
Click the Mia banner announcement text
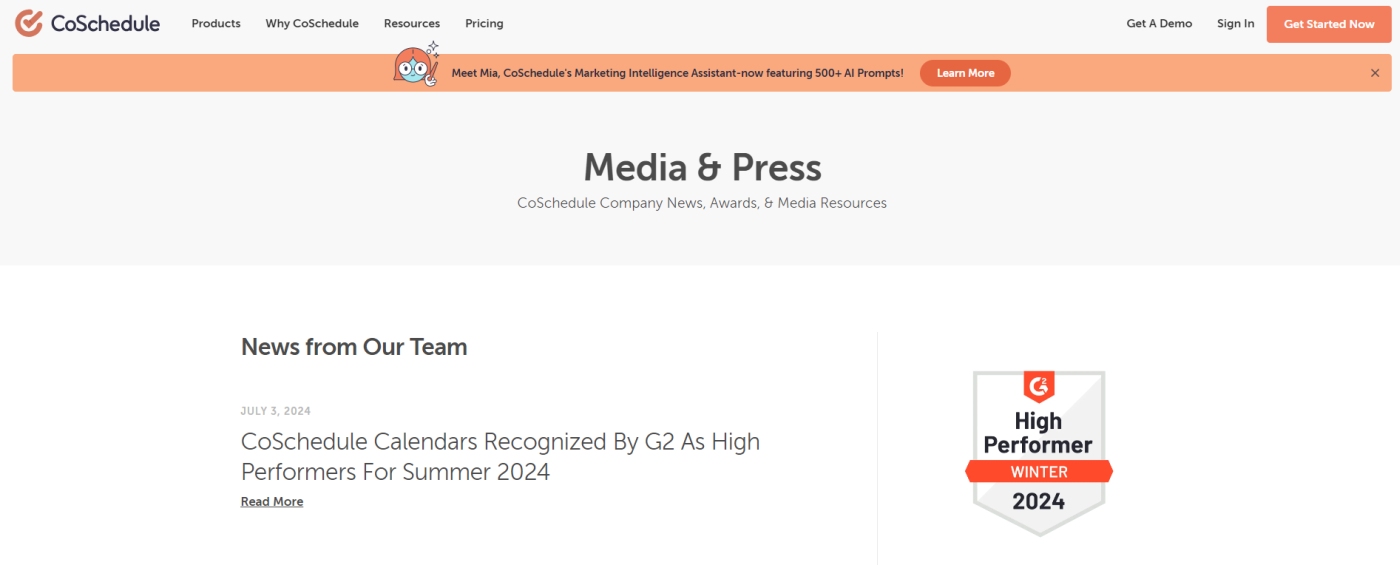(677, 73)
